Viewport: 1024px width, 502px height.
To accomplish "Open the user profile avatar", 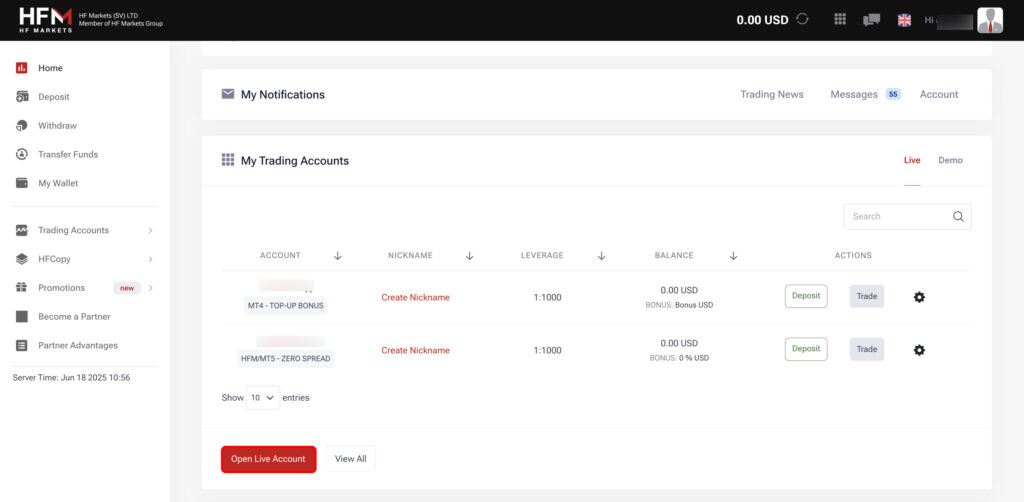I will [x=990, y=20].
